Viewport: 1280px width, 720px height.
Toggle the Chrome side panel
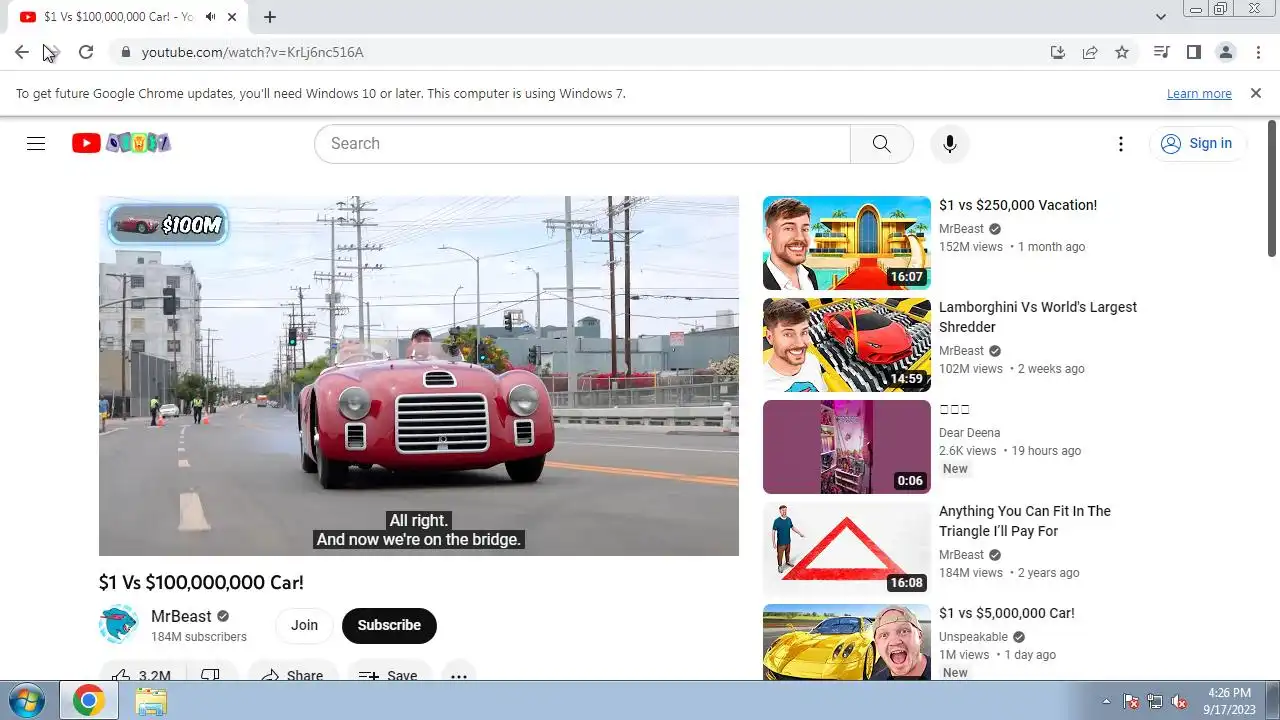(x=1193, y=52)
